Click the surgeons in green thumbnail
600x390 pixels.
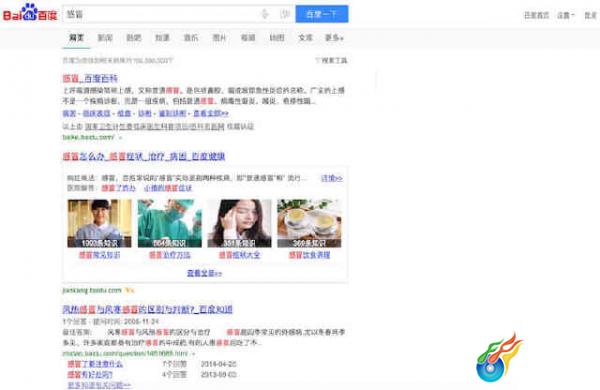tap(170, 223)
